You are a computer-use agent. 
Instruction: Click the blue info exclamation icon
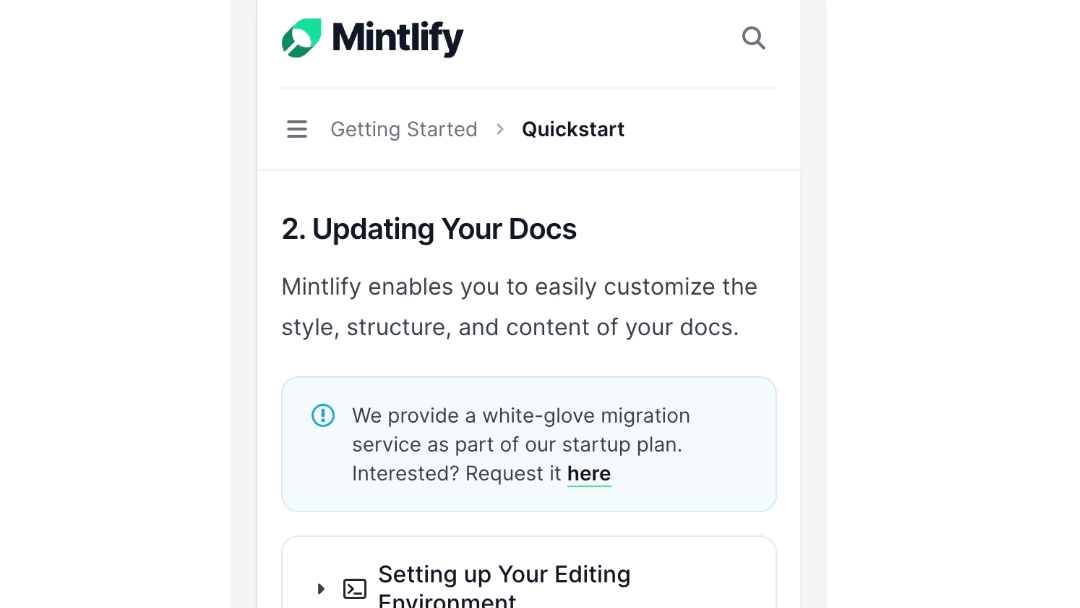pos(322,415)
